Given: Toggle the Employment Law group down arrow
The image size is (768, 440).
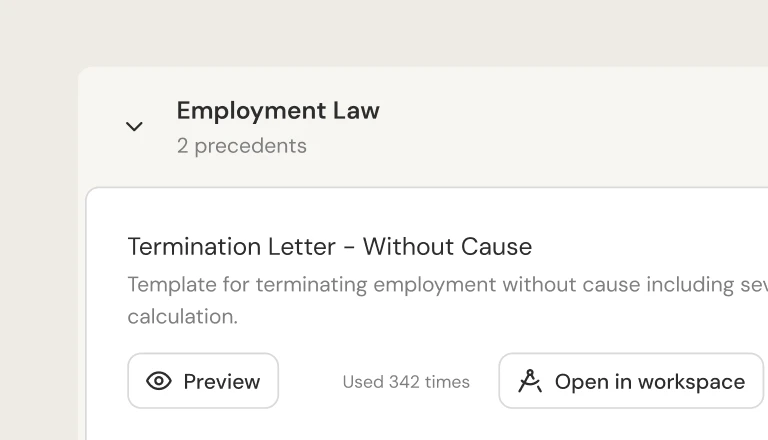Looking at the screenshot, I should pos(134,127).
